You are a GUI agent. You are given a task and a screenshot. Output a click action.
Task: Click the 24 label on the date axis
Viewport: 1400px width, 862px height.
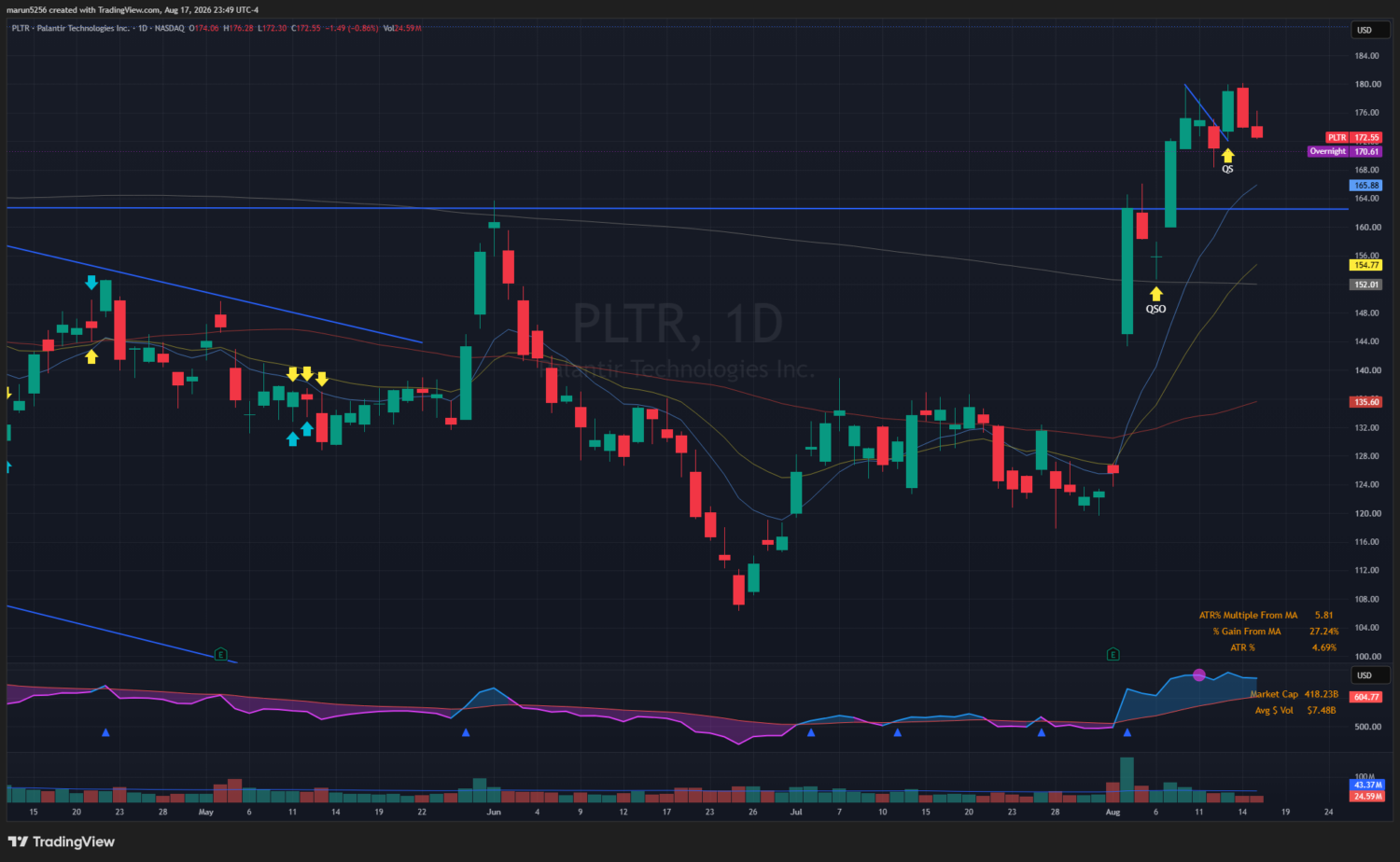[x=1329, y=813]
